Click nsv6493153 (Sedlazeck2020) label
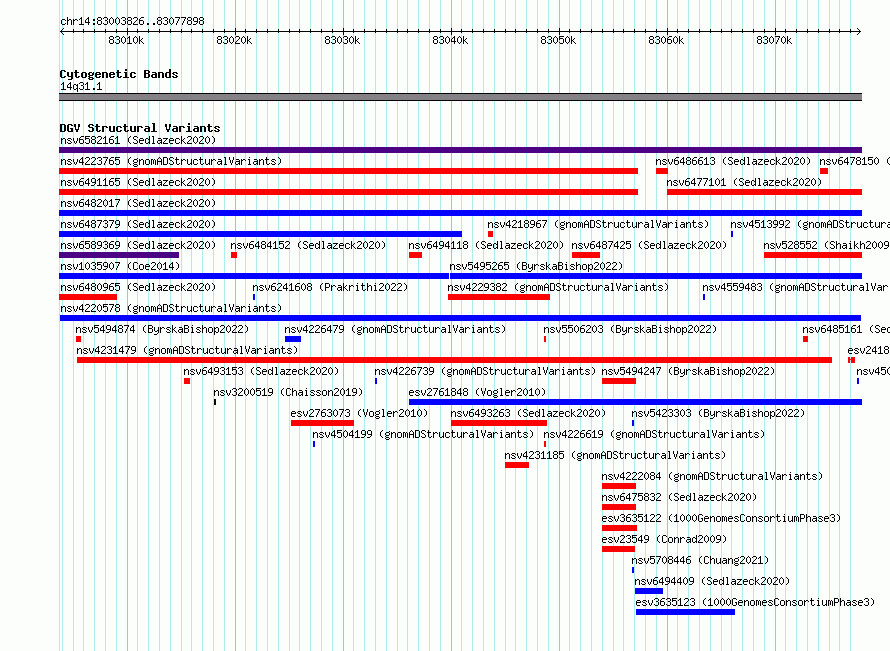This screenshot has width=890, height=651. point(261,371)
